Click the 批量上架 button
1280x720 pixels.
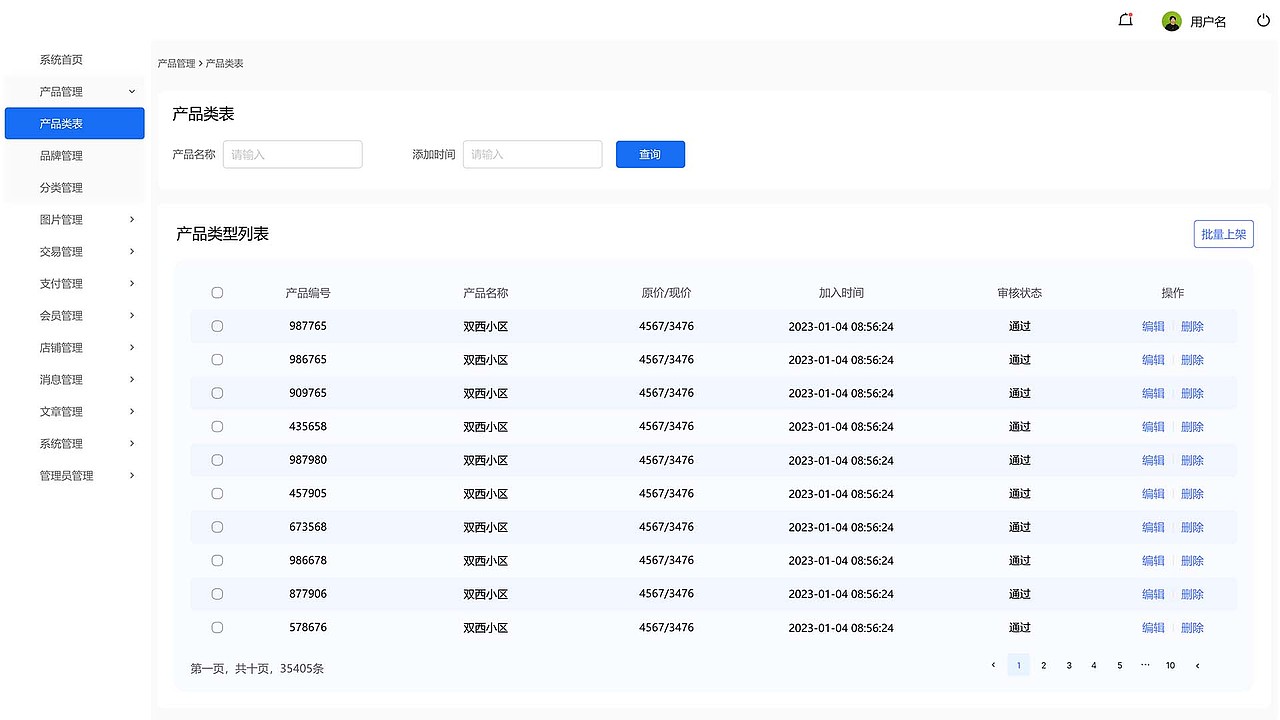(x=1224, y=234)
